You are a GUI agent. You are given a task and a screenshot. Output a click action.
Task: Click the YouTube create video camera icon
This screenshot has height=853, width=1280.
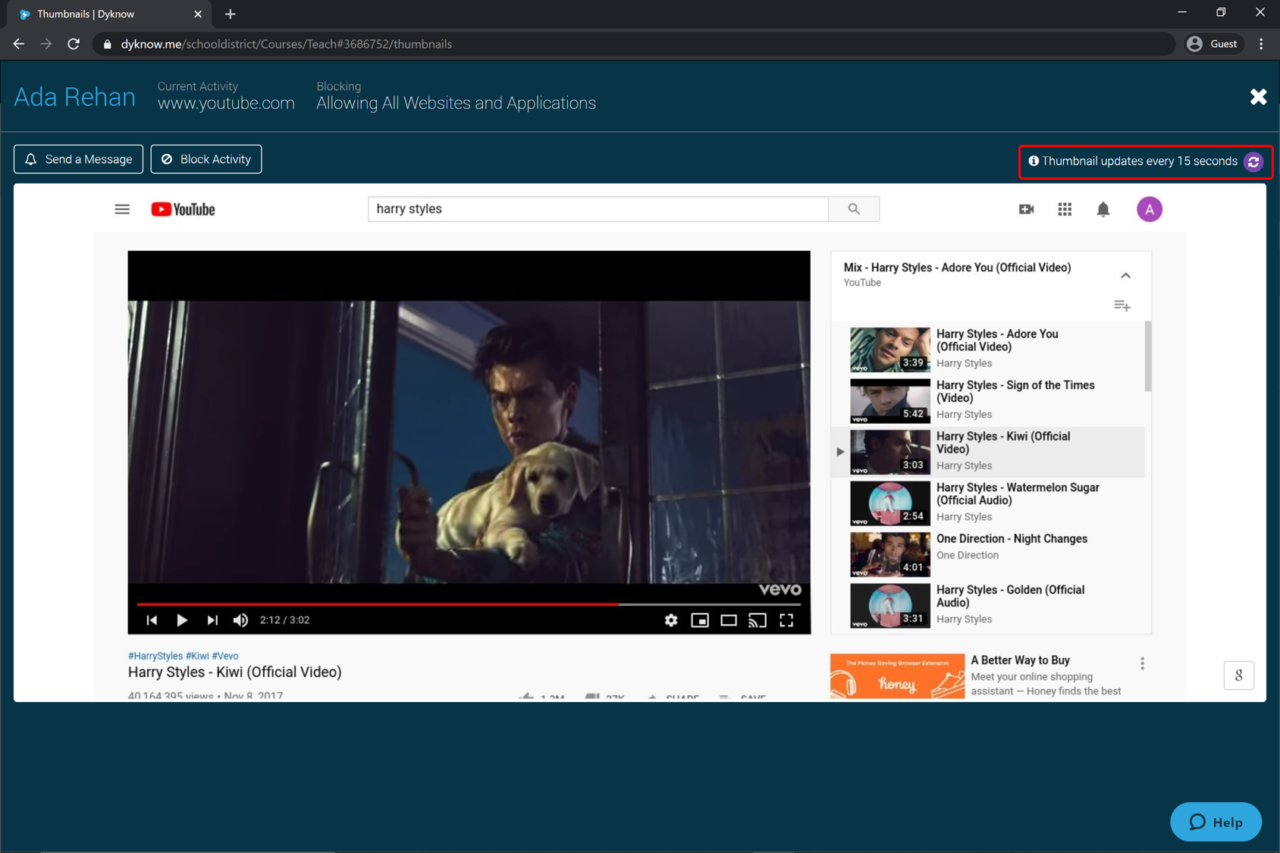[x=1026, y=209]
